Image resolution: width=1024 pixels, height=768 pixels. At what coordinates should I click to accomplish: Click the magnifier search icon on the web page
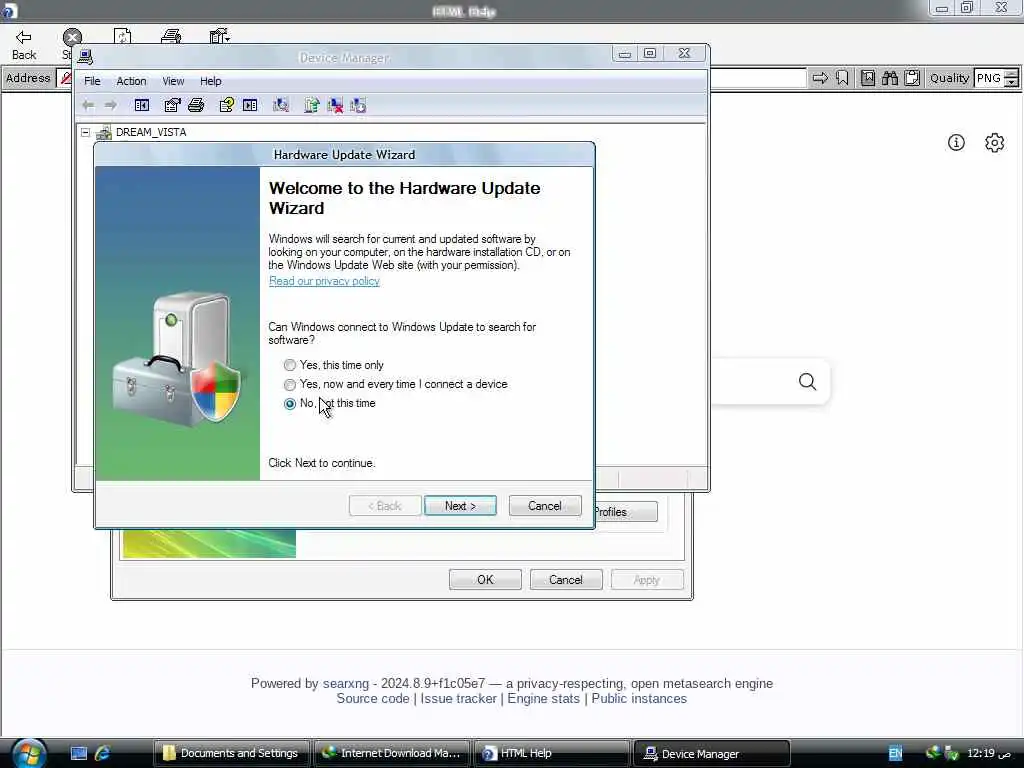coord(807,381)
